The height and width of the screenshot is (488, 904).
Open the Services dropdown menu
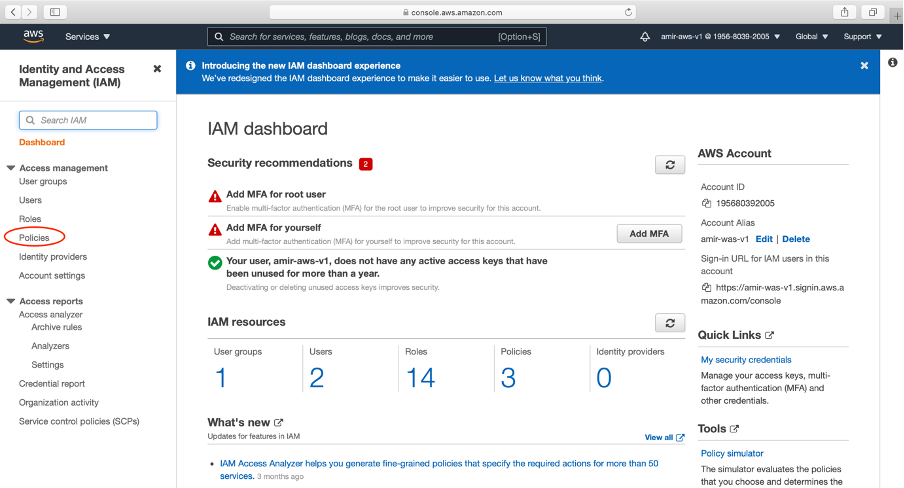point(88,36)
